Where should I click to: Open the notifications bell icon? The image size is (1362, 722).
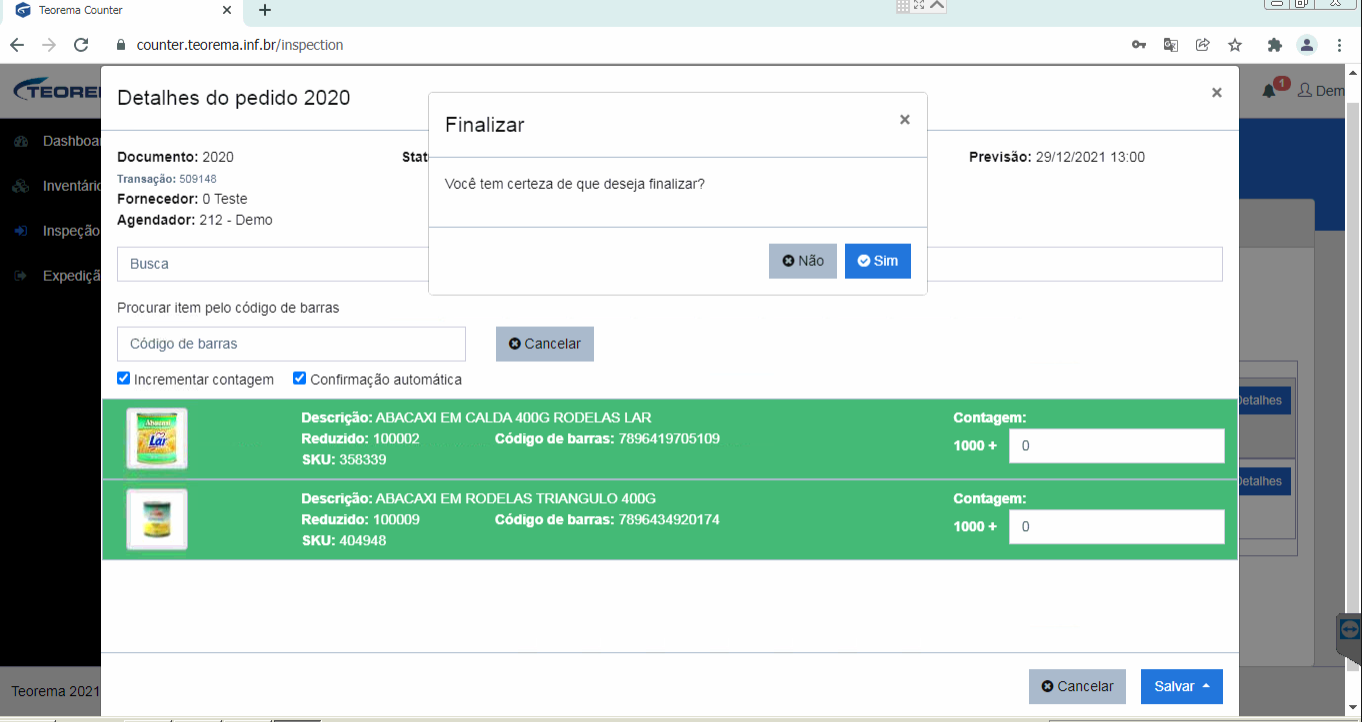(1269, 91)
